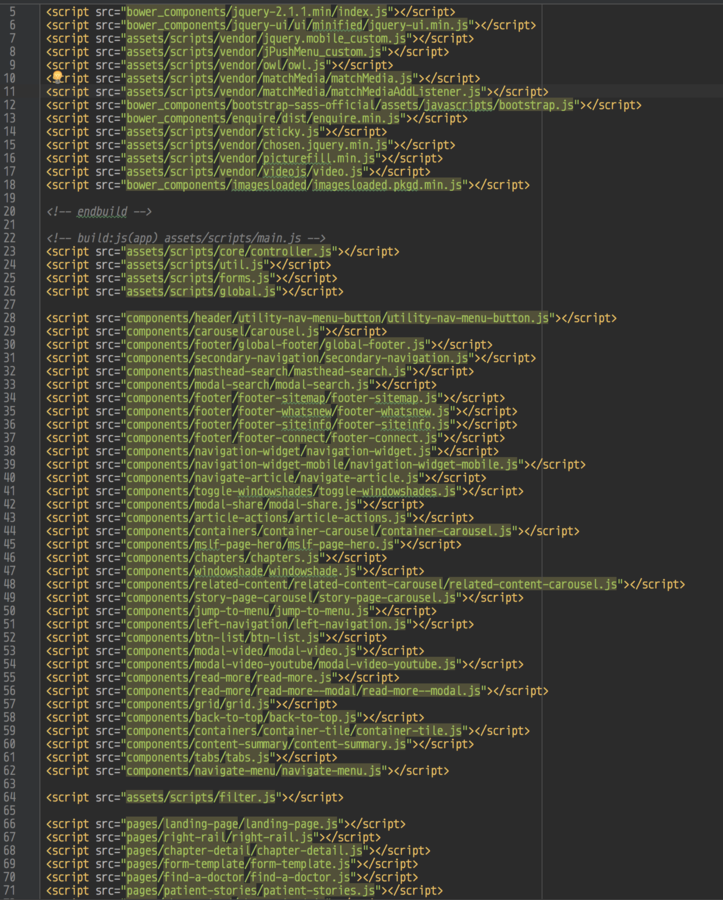The width and height of the screenshot is (723, 900).
Task: Click the read-more--modal.js path
Action: click(x=304, y=690)
